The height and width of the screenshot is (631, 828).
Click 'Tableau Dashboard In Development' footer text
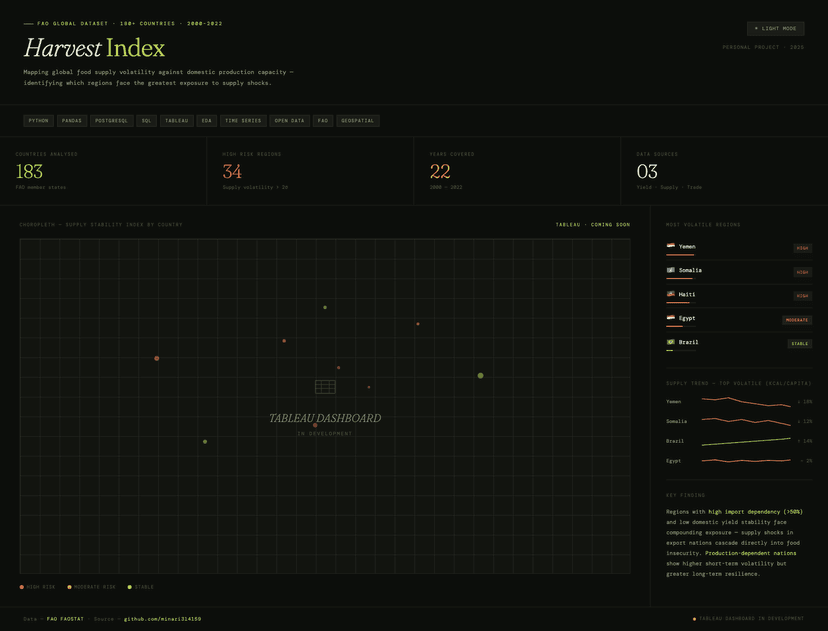[x=751, y=619]
